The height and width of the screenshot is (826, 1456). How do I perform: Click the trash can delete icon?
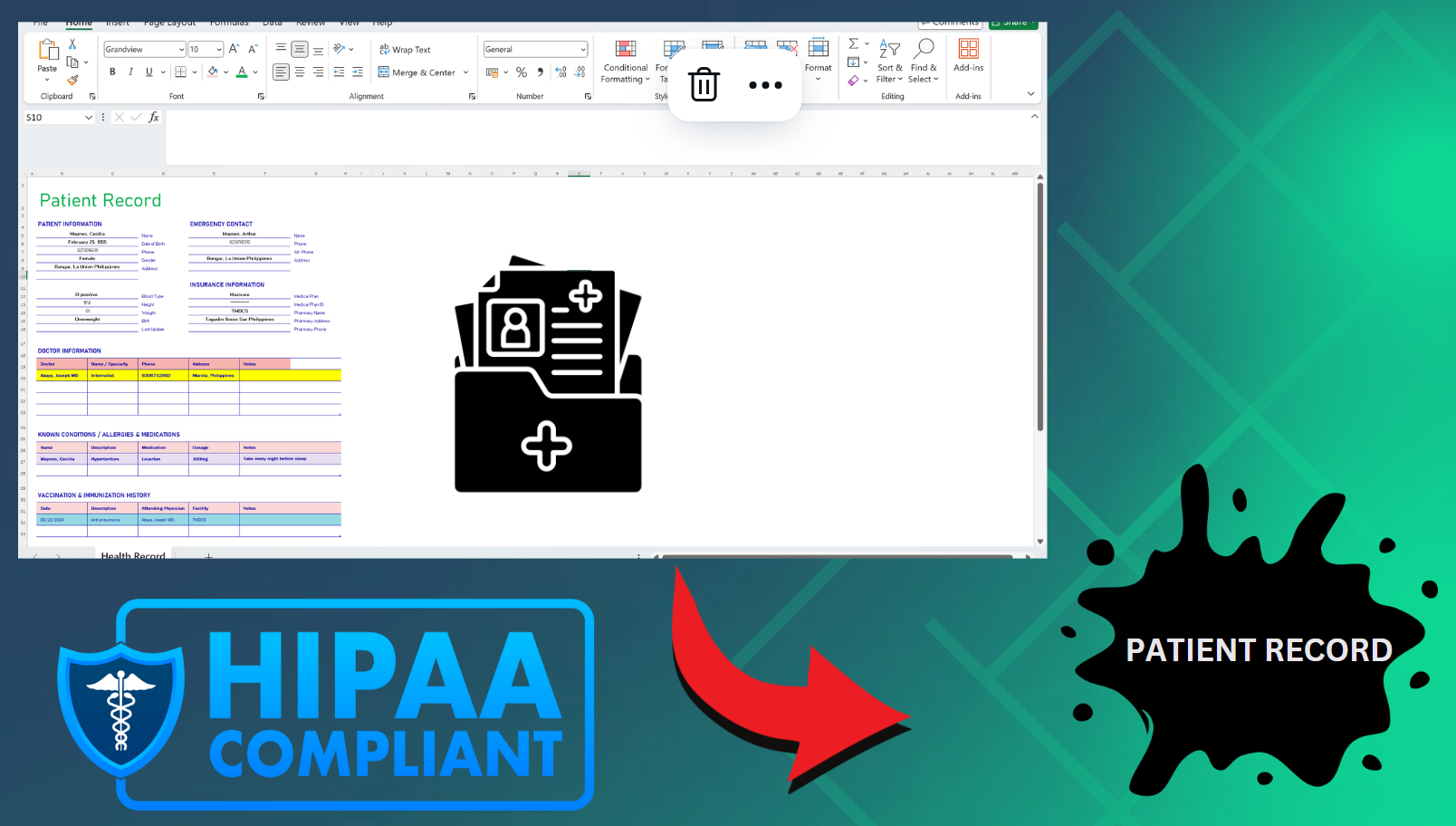[x=704, y=85]
